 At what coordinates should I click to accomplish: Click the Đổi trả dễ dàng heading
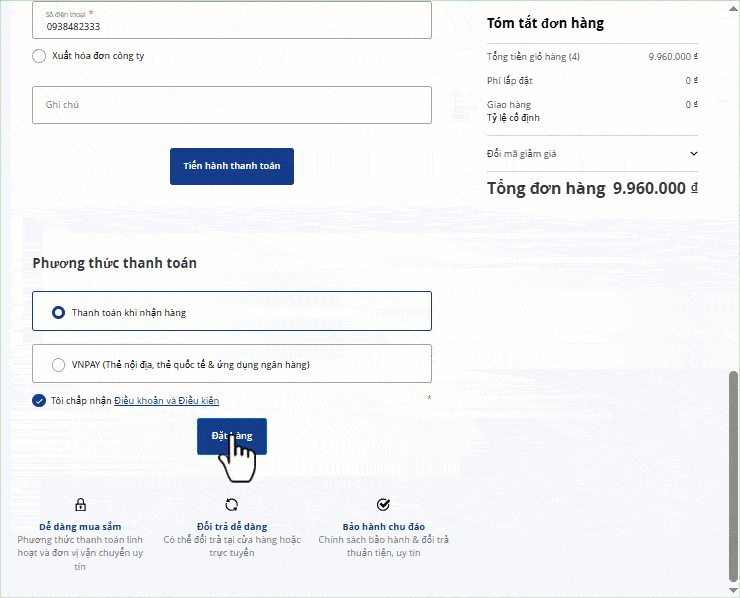[232, 527]
